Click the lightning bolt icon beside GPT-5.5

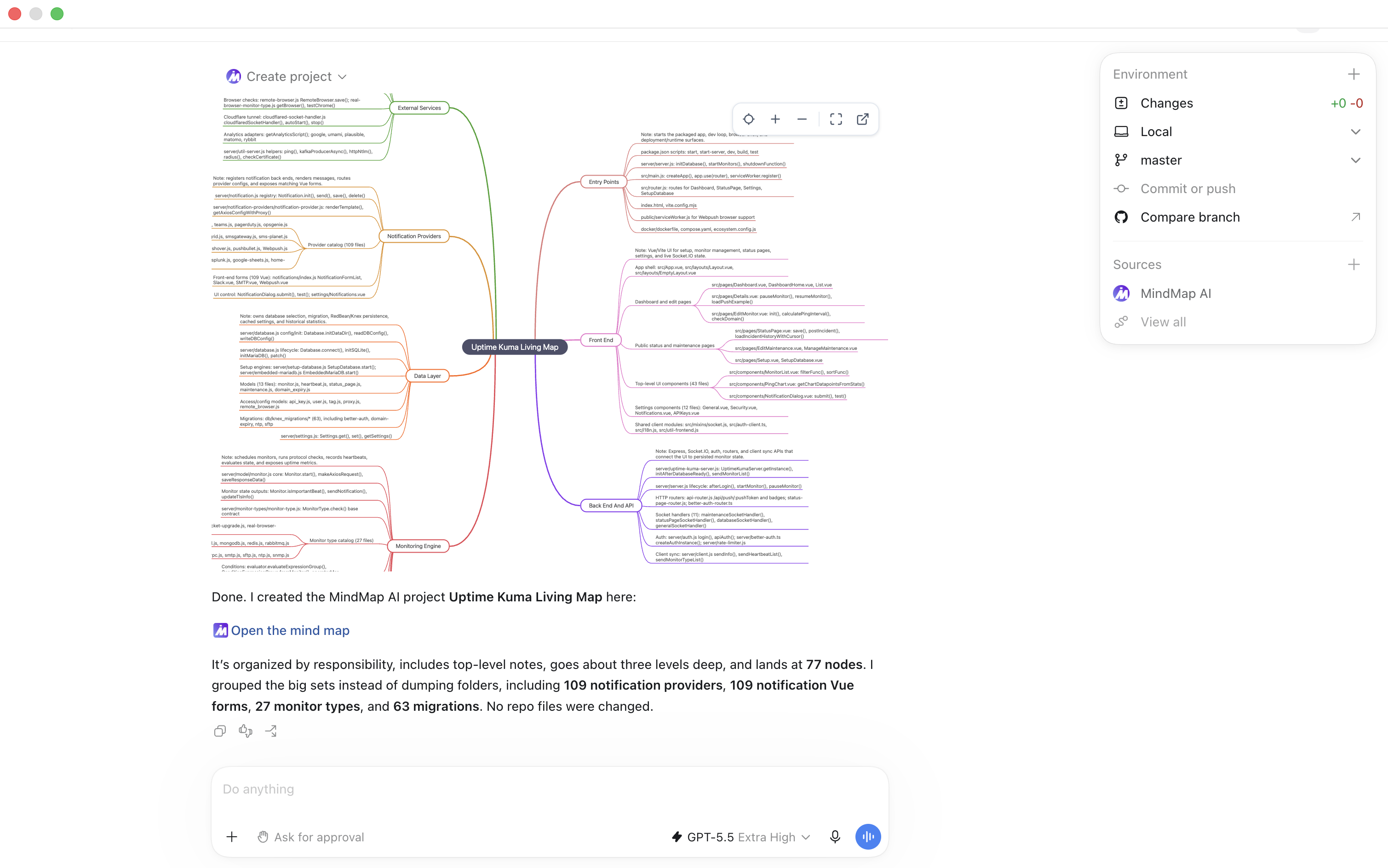[677, 837]
